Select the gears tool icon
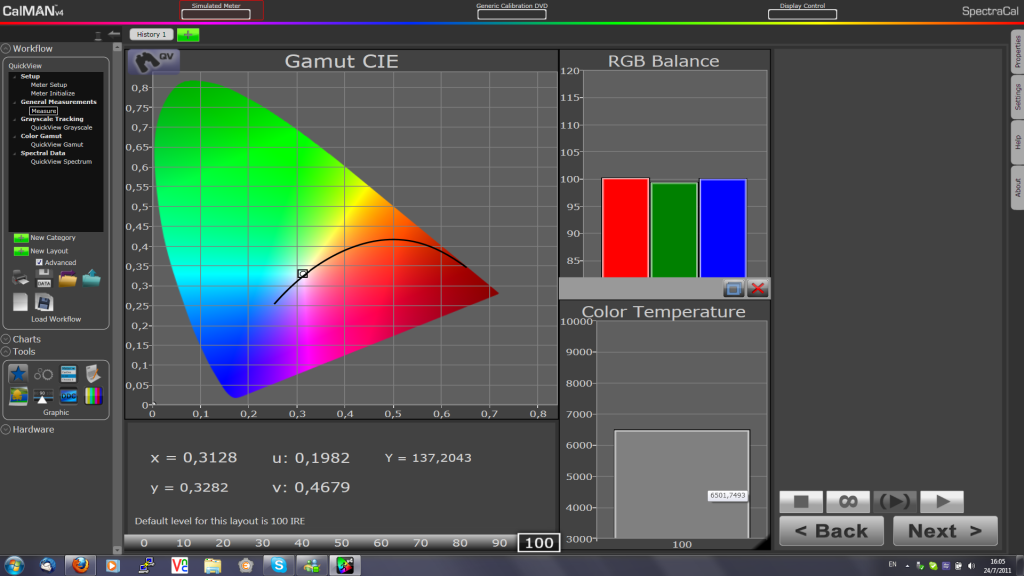This screenshot has height=576, width=1024. [44, 374]
